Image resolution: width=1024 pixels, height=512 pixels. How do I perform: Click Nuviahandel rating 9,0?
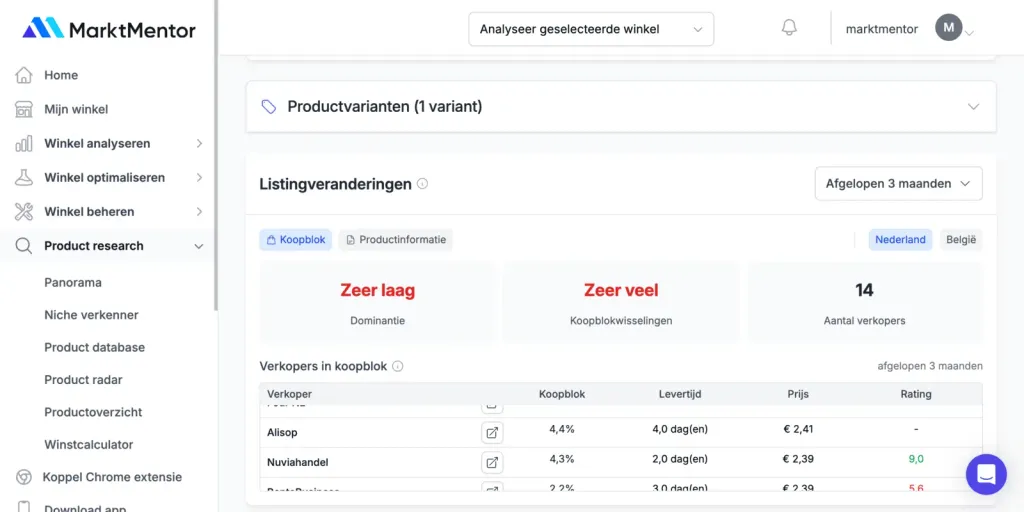pos(916,459)
